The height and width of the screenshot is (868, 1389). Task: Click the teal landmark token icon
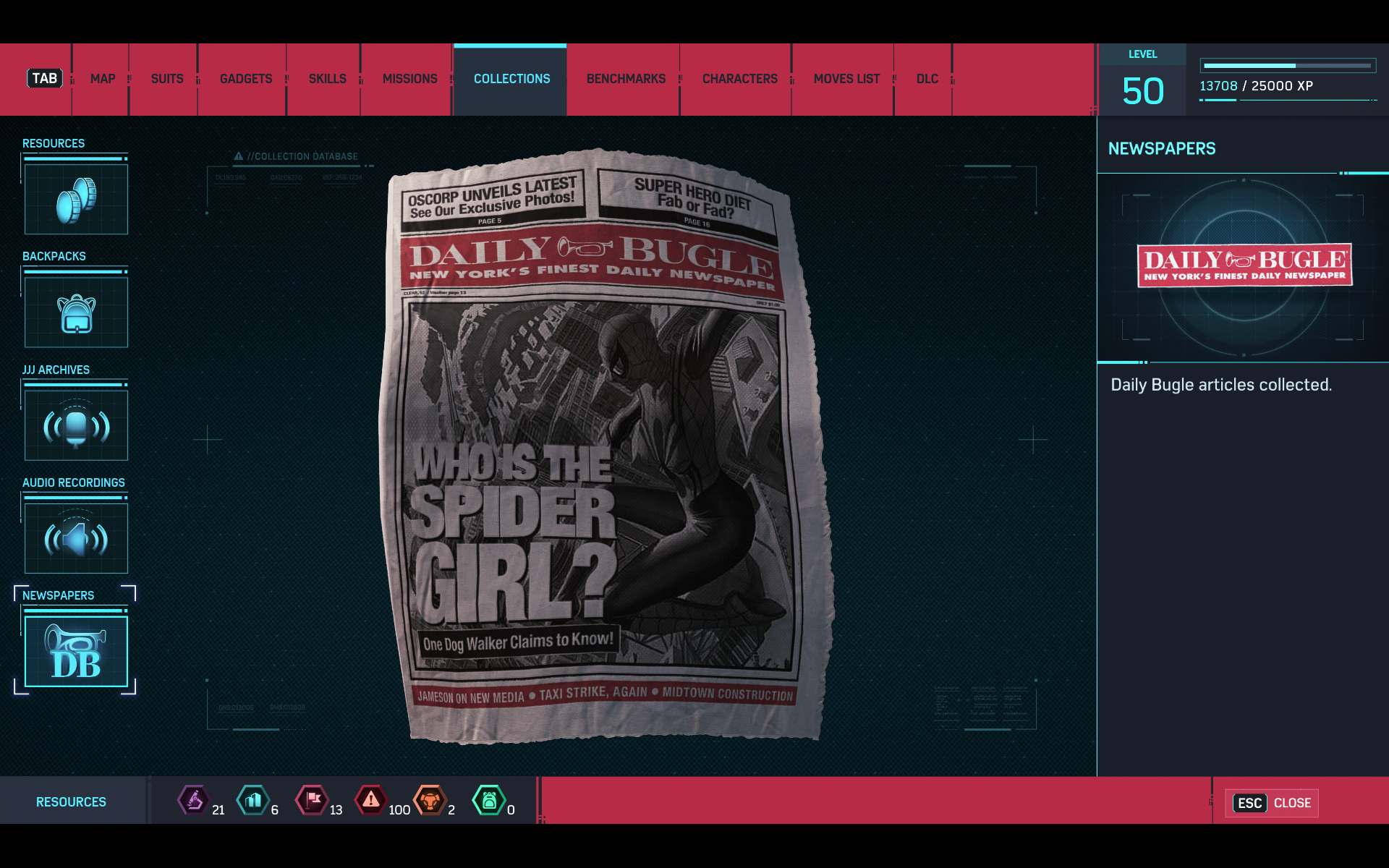click(252, 800)
